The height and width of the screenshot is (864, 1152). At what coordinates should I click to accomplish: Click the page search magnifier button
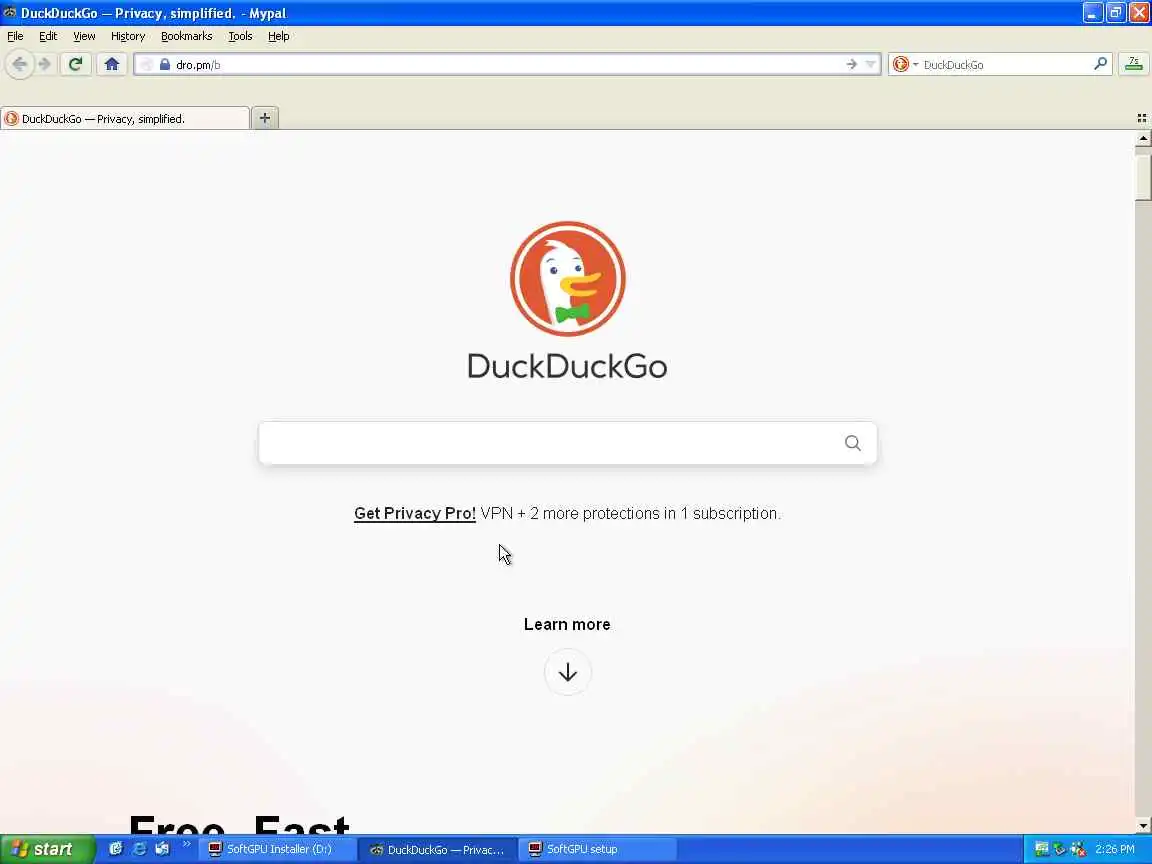[x=852, y=443]
